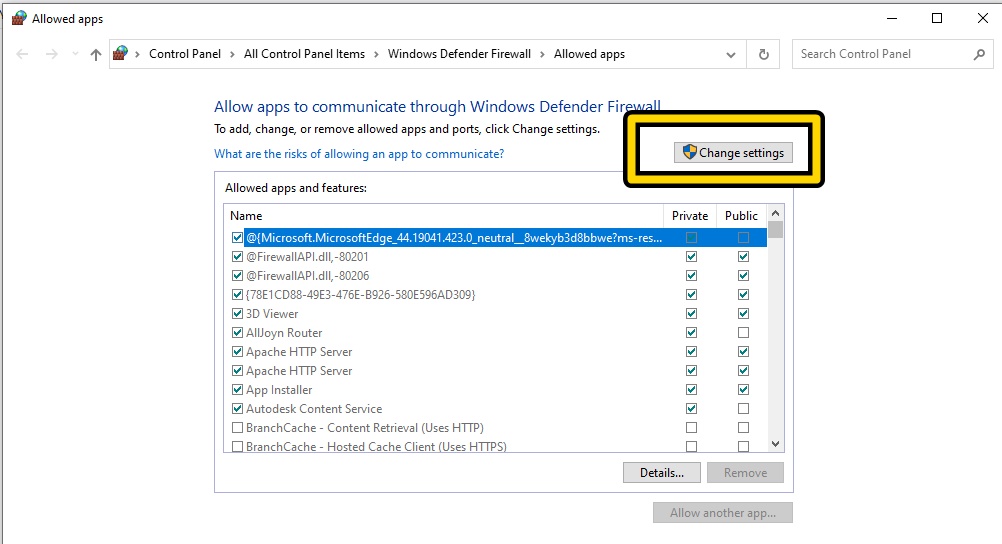The image size is (1002, 544).
Task: Click the firewall icon in address bar
Action: (120, 54)
